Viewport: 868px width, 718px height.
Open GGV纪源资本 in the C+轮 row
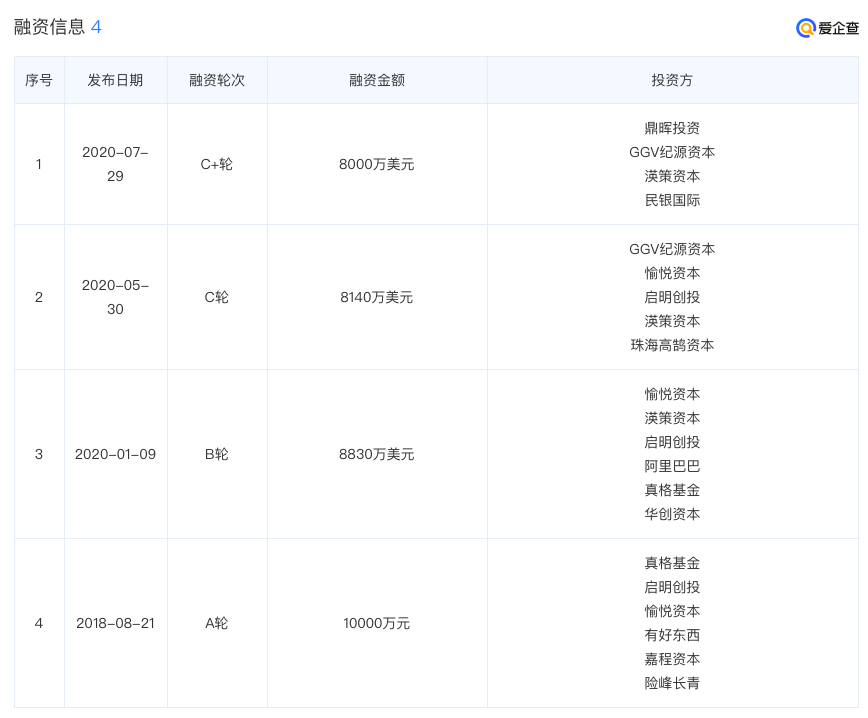point(672,152)
